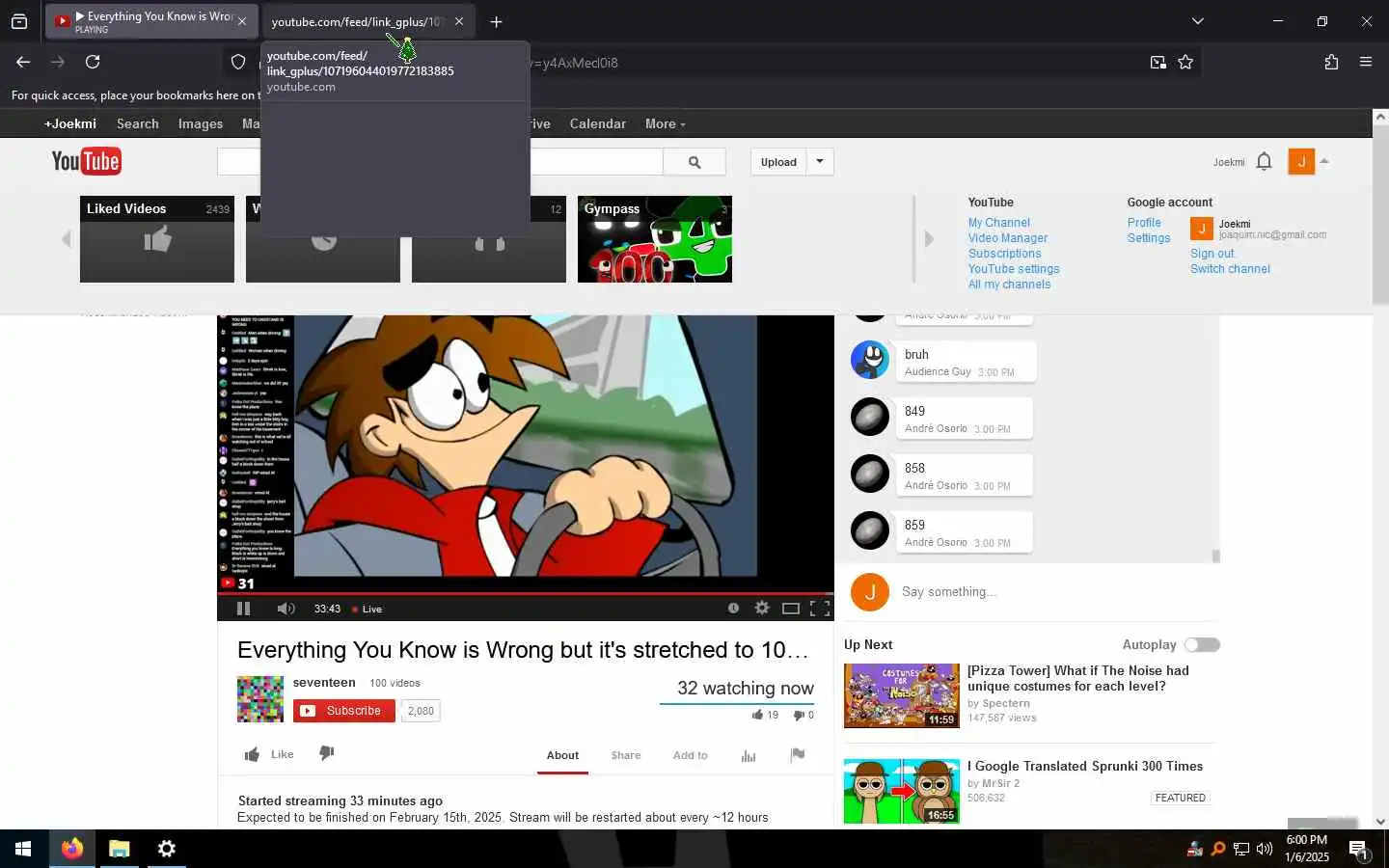This screenshot has width=1389, height=868.
Task: Collapse account panel with arrow near avatar
Action: point(1324,161)
